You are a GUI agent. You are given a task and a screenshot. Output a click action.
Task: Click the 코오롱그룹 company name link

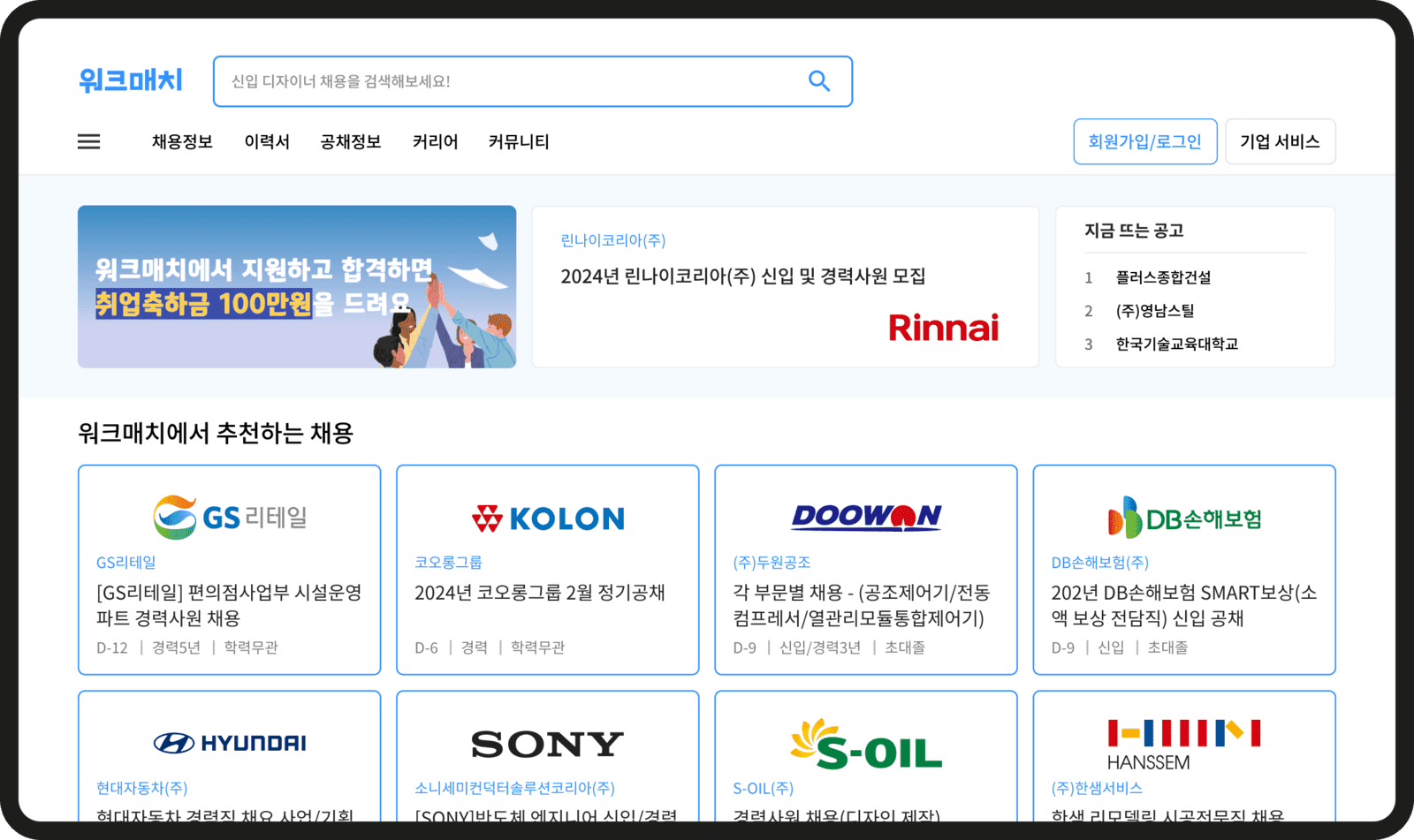tap(448, 563)
